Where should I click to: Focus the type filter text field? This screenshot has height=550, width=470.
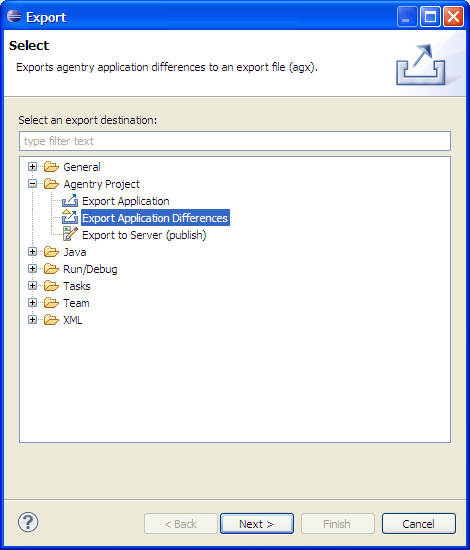(x=235, y=141)
